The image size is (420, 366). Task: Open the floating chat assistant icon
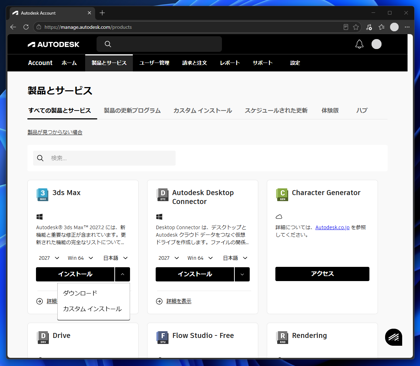[x=394, y=337]
